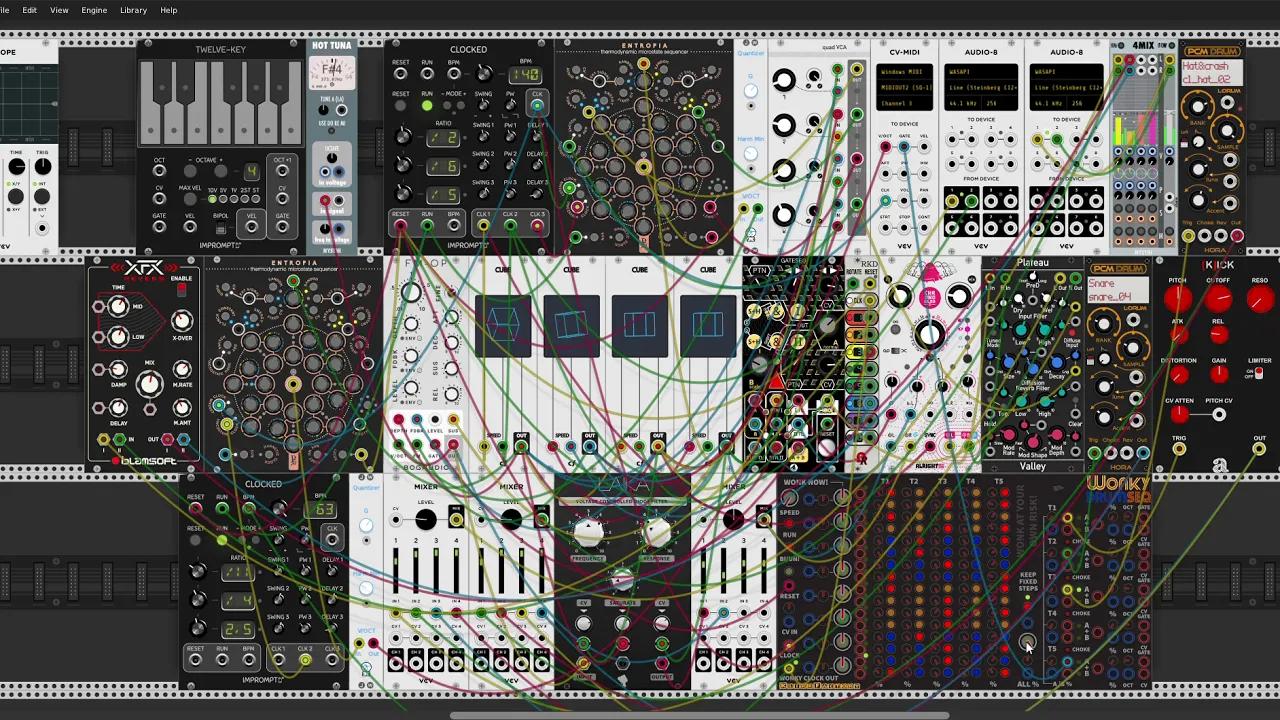Screen dimensions: 1280x720
Task: Click the MODE plus button on top Clocked
Action: tap(461, 106)
